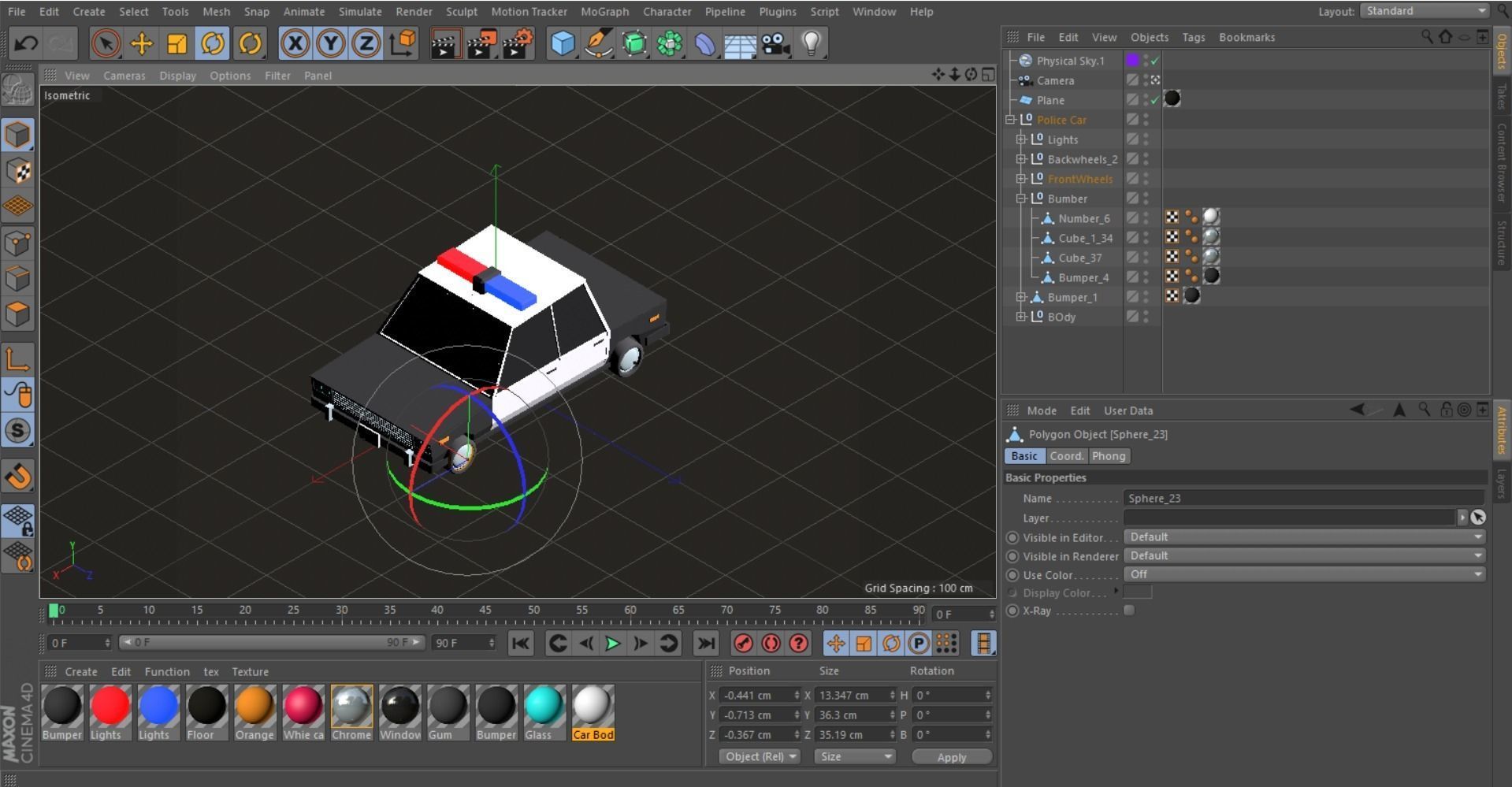Switch to Points mode
This screenshot has width=1512, height=787.
pos(18,243)
